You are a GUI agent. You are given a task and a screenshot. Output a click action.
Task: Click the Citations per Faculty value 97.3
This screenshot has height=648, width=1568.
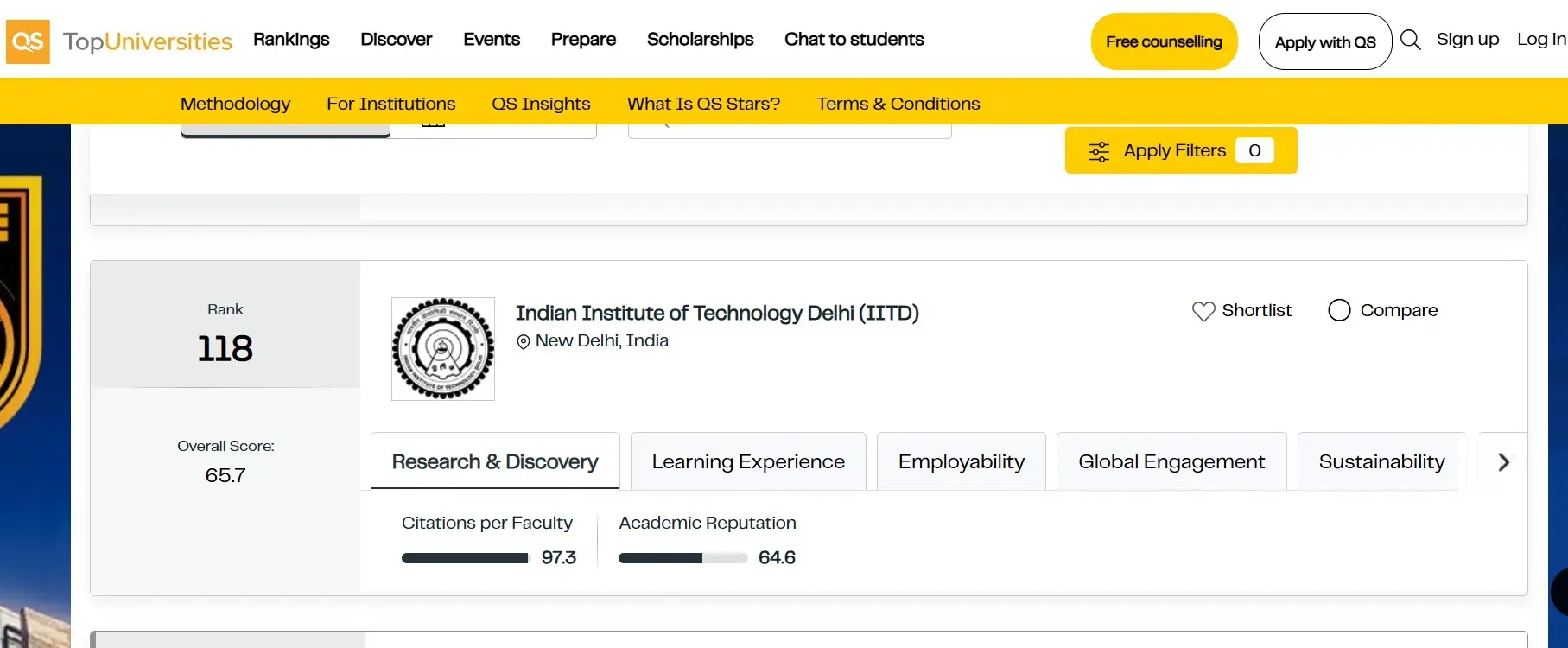(x=559, y=558)
